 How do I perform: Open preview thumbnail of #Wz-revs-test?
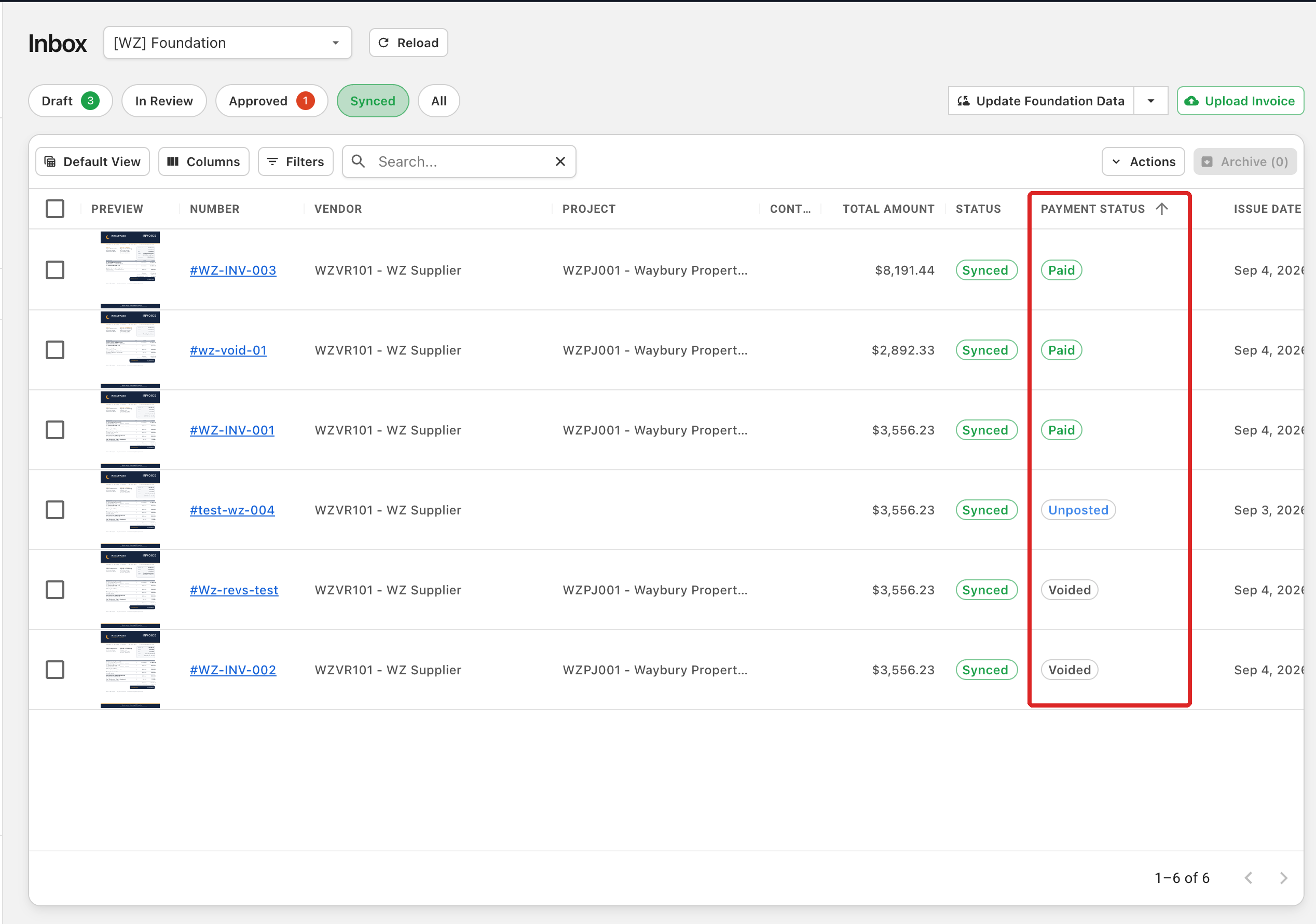pyautogui.click(x=130, y=590)
